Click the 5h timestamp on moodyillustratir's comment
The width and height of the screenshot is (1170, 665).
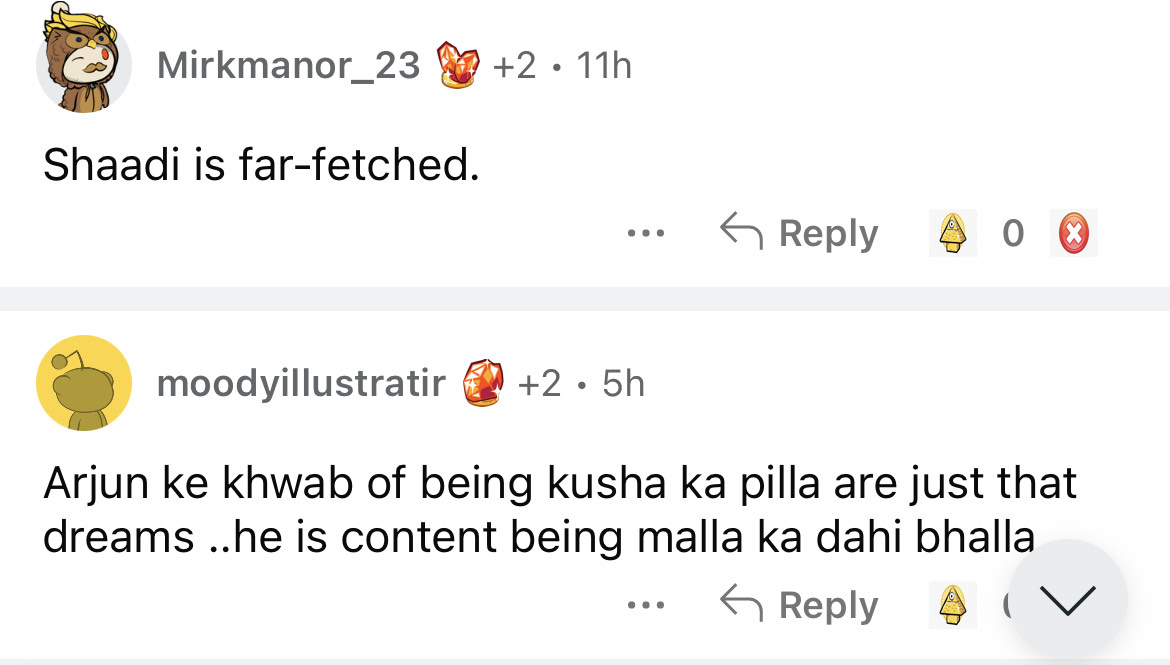tap(623, 383)
